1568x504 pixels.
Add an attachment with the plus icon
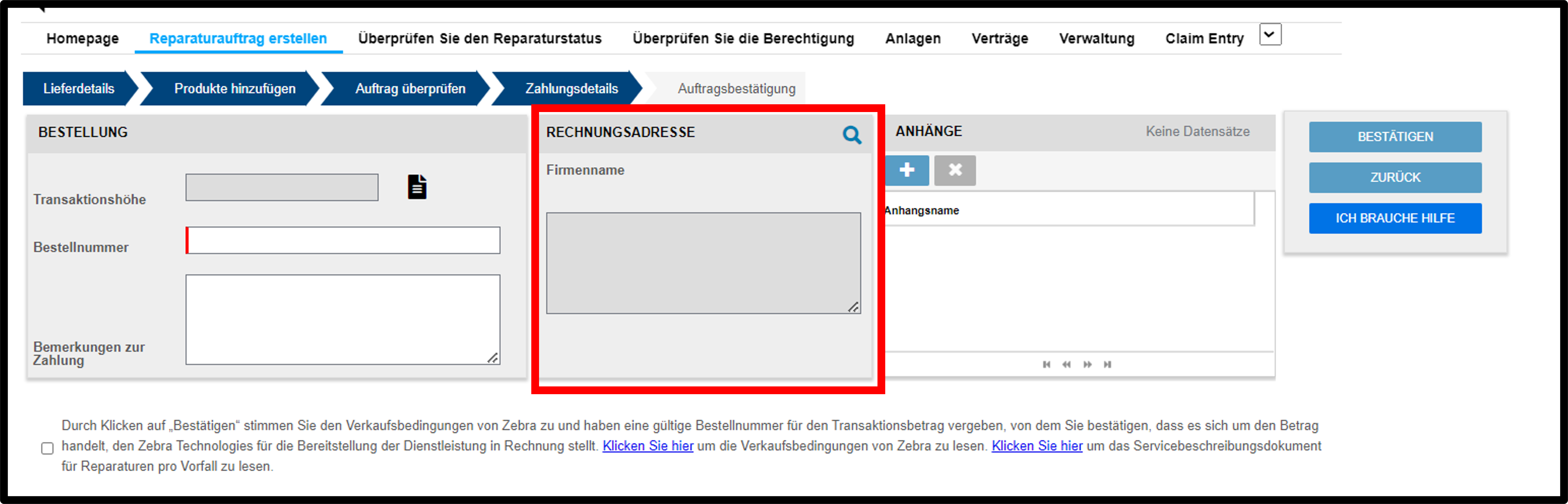click(x=907, y=170)
